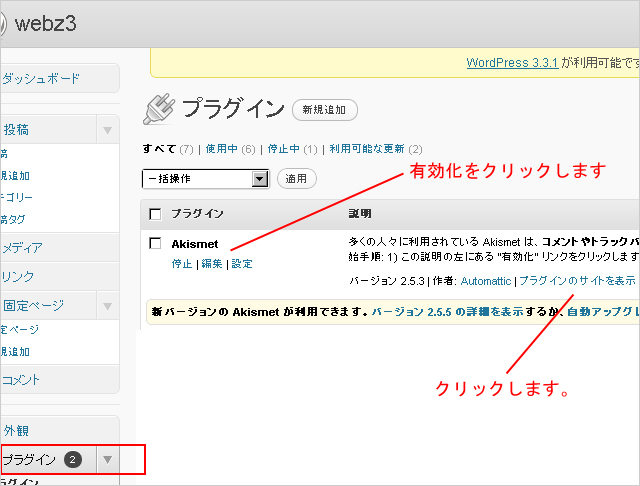The height and width of the screenshot is (486, 640).
Task: Open the plugin update count badge 2
Action: (73, 460)
